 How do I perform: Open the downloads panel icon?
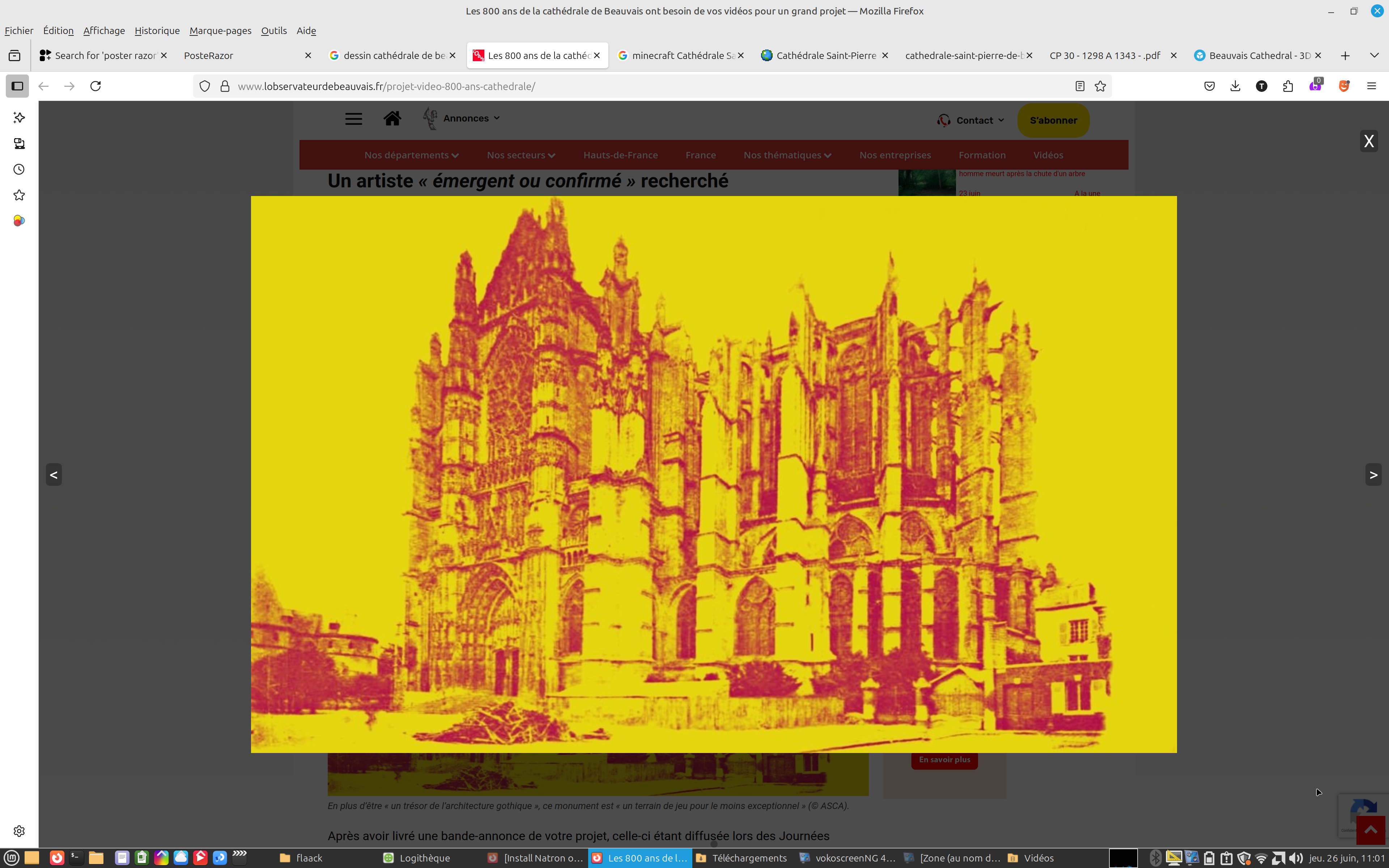[1235, 86]
